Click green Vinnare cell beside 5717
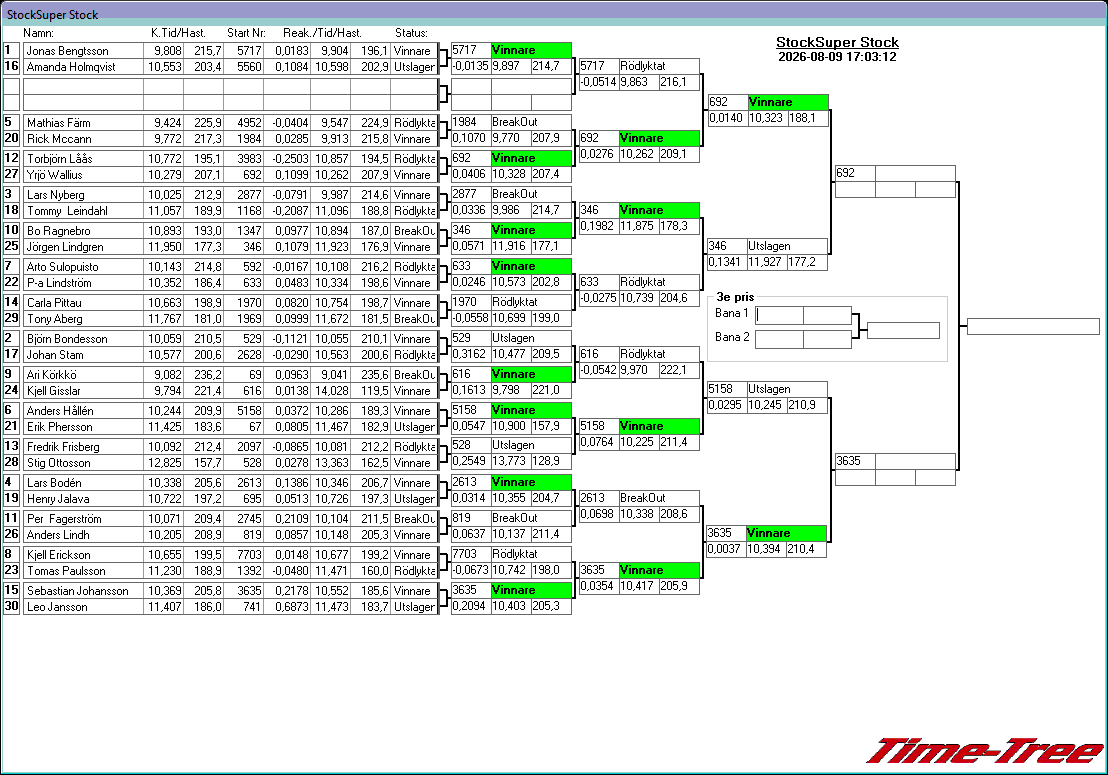This screenshot has height=775, width=1108. click(x=531, y=50)
